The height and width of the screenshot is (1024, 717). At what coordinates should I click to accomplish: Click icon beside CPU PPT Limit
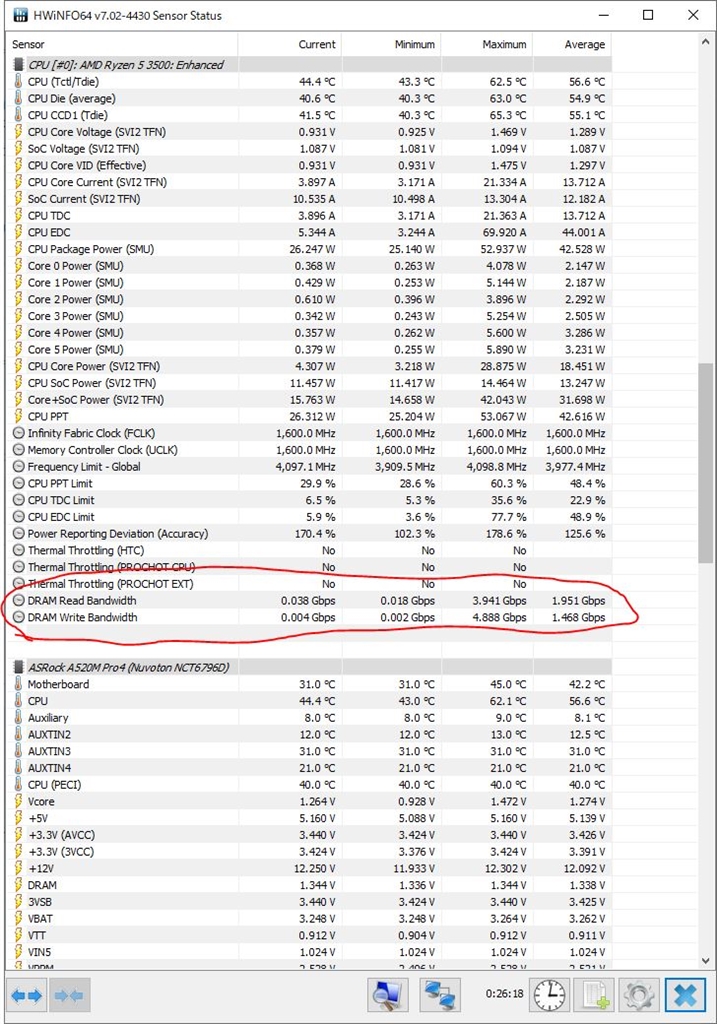19,483
